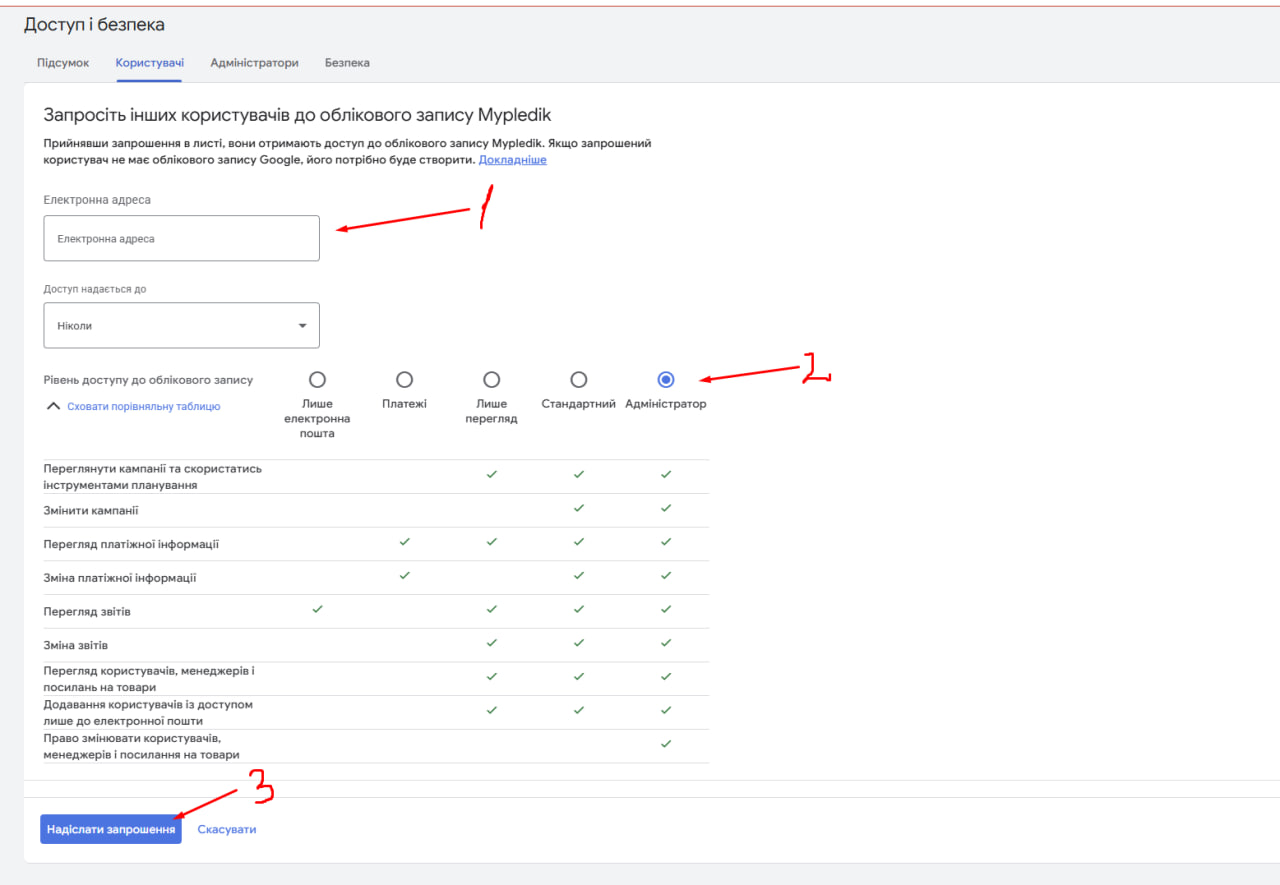Viewport: 1280px width, 885px height.
Task: Click the Платежі checkmark in Зміна платіжної інформації row
Action: click(404, 575)
